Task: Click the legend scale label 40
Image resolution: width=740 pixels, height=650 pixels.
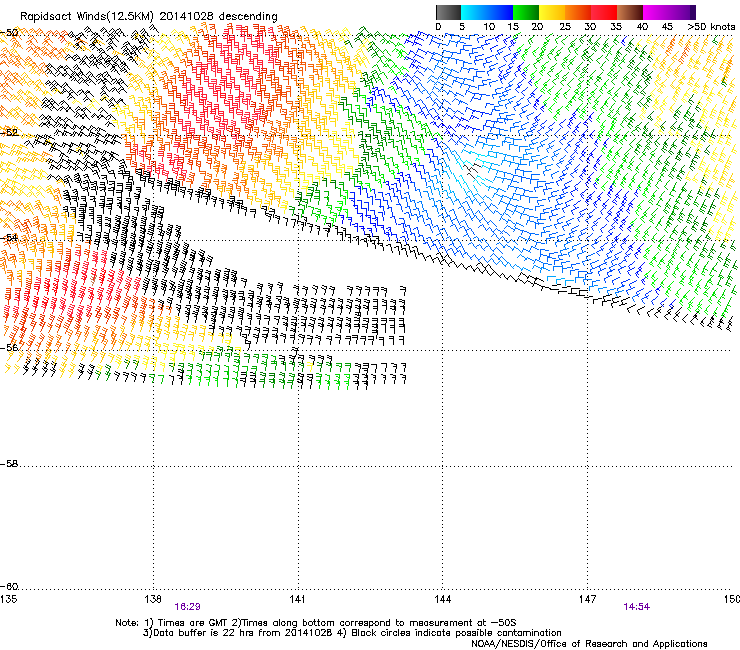Action: 642,27
